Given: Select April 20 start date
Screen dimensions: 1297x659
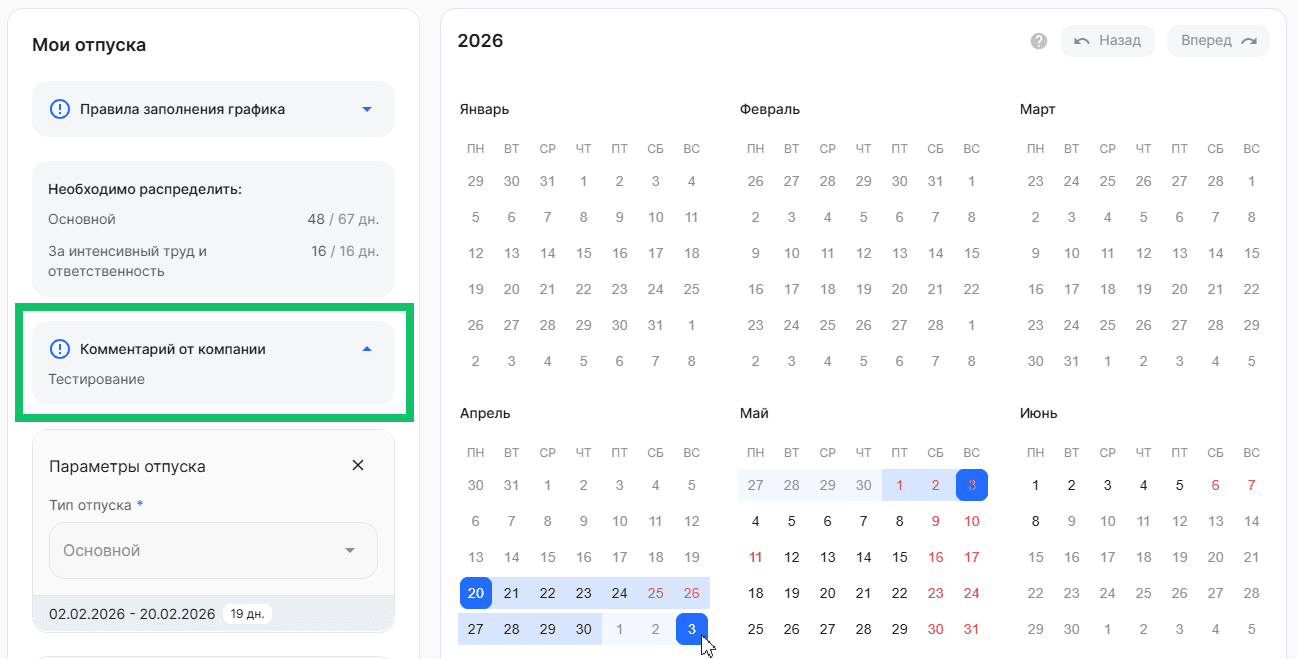Looking at the screenshot, I should tap(476, 593).
